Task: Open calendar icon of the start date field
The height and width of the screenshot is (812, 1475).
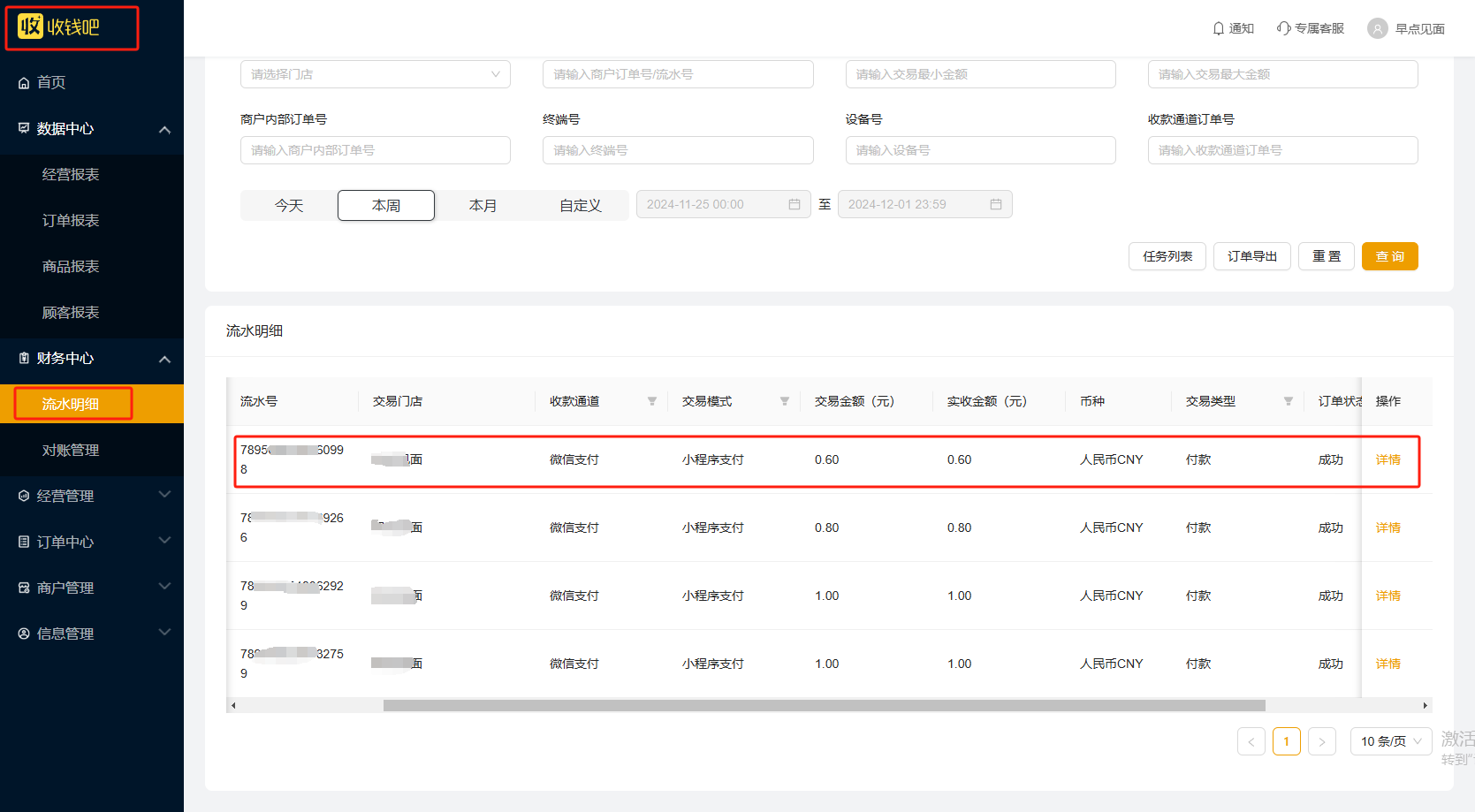Action: coord(795,204)
